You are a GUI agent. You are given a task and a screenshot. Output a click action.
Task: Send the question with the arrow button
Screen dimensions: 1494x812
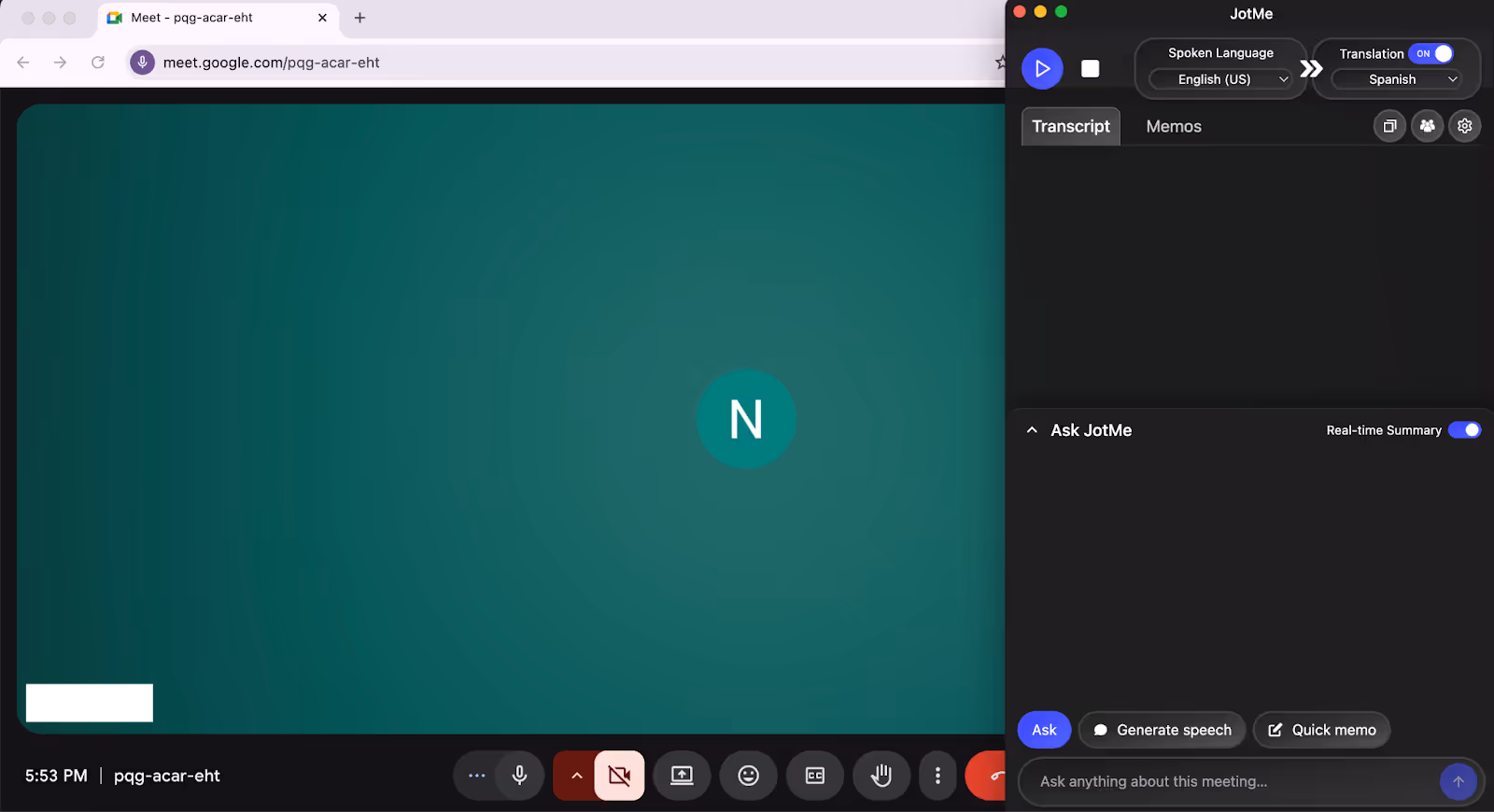point(1458,782)
